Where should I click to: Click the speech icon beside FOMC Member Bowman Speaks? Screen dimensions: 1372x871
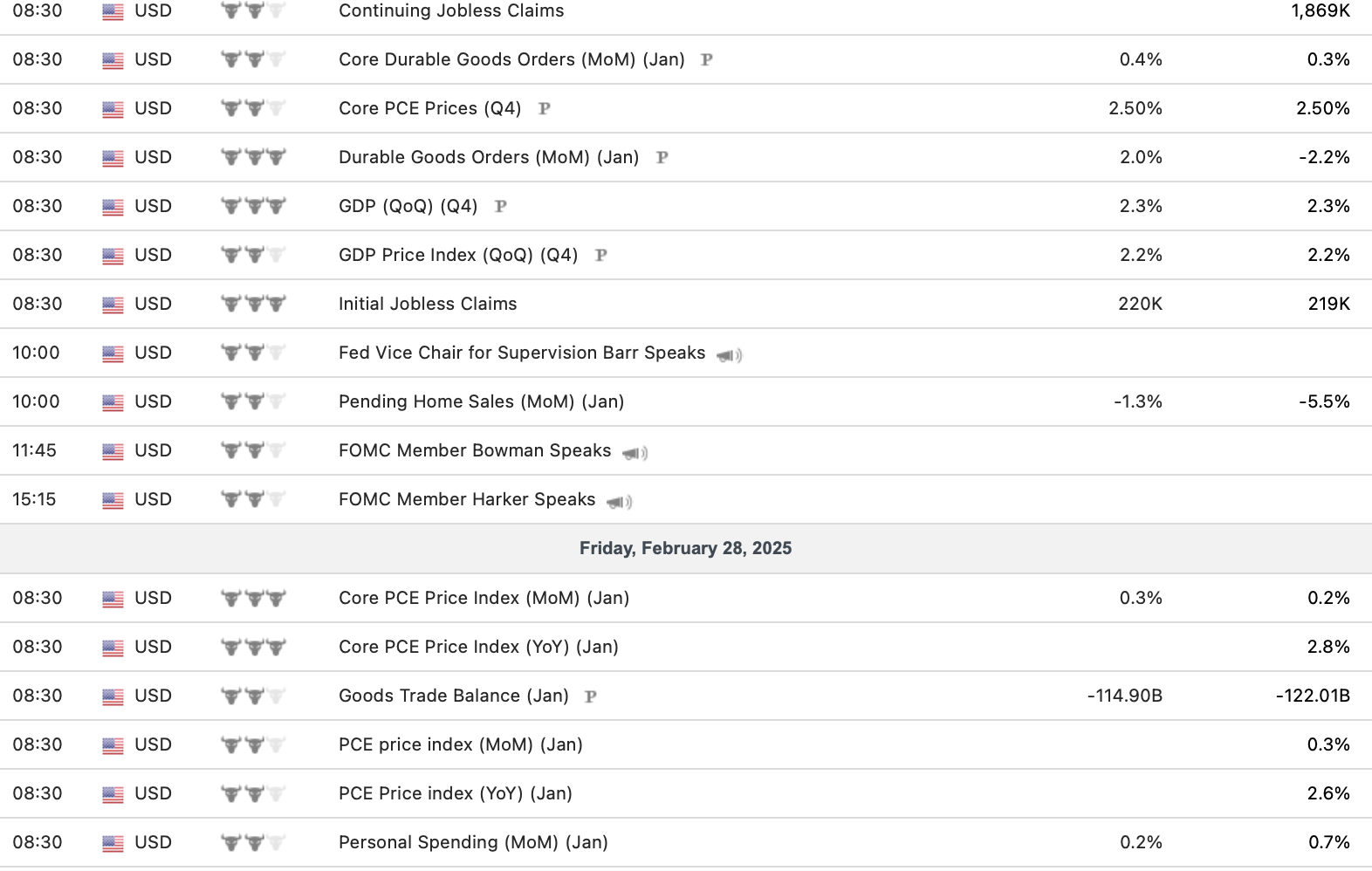pos(635,453)
